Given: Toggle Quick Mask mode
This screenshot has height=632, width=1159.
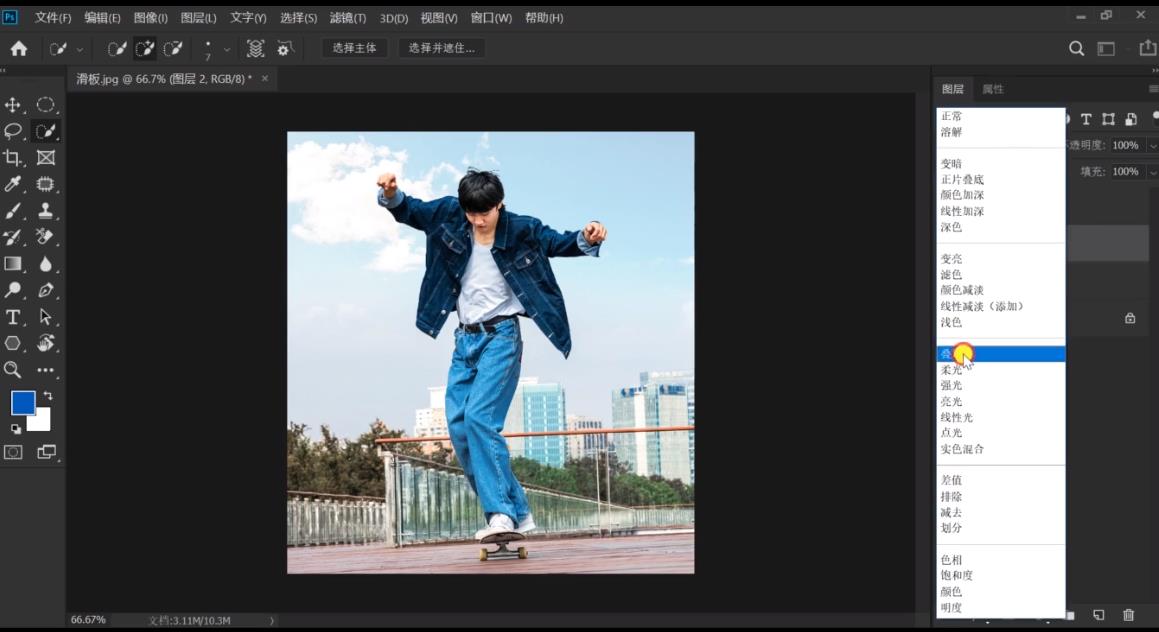Looking at the screenshot, I should 13,452.
